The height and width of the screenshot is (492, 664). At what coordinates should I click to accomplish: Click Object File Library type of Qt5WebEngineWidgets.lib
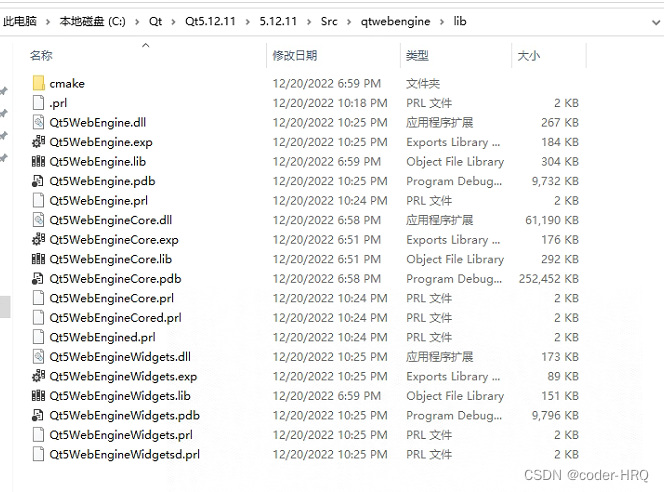coord(455,396)
